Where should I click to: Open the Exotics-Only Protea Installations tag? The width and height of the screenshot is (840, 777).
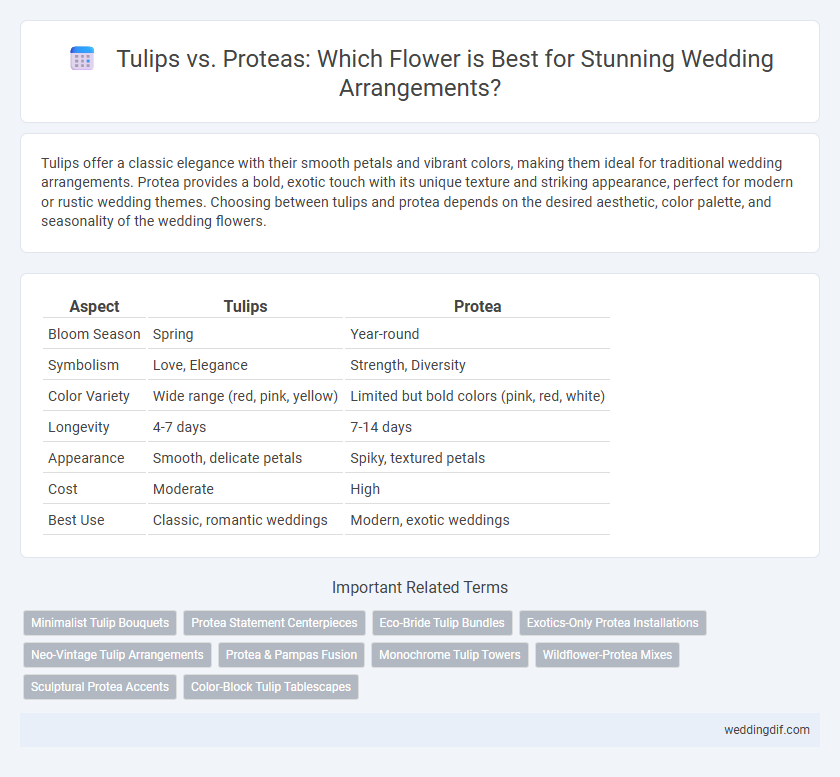coord(613,623)
